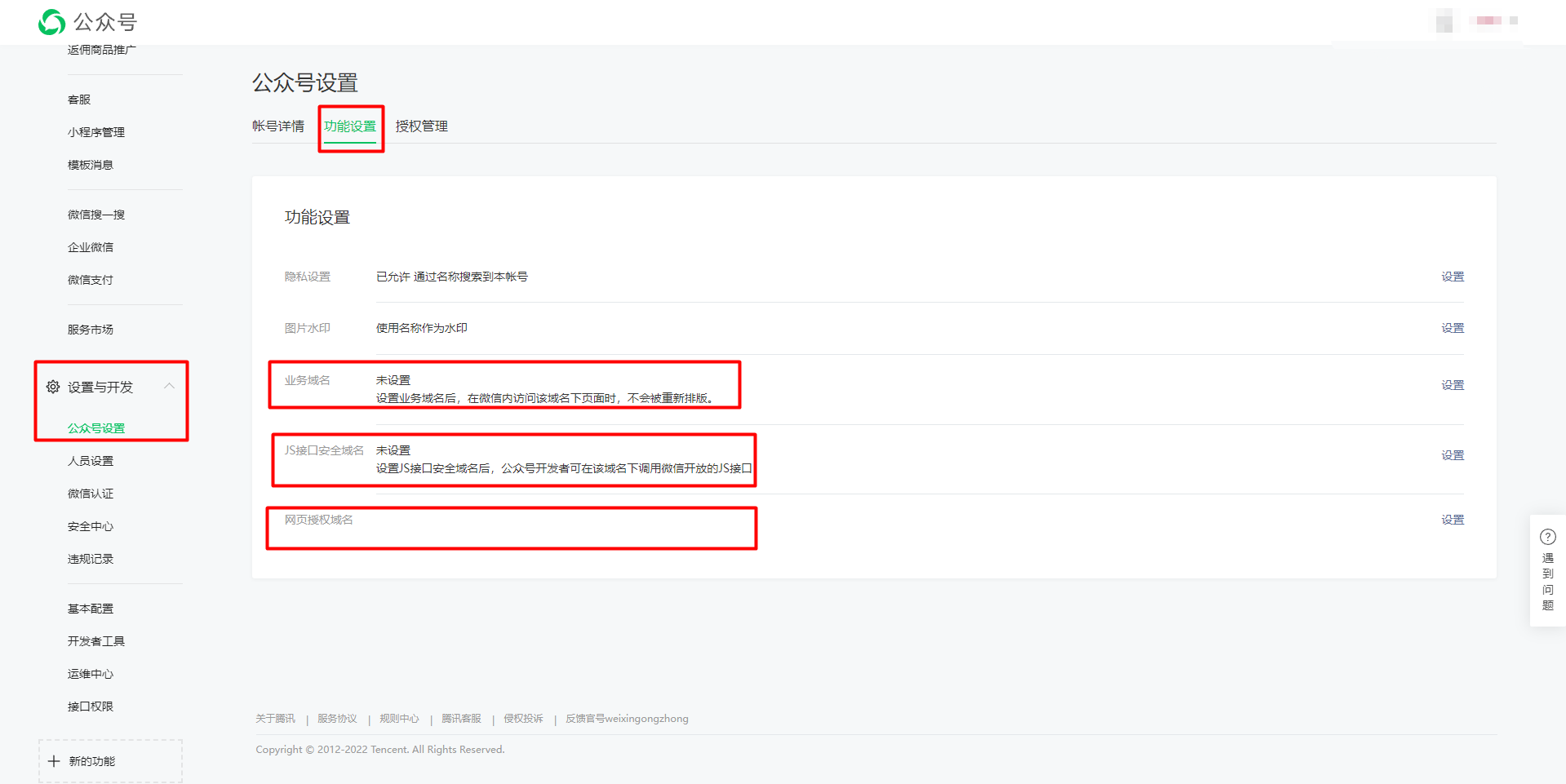1566x784 pixels.
Task: Click the JS接口安全域名 description about 调用JS接口
Action: 564,468
